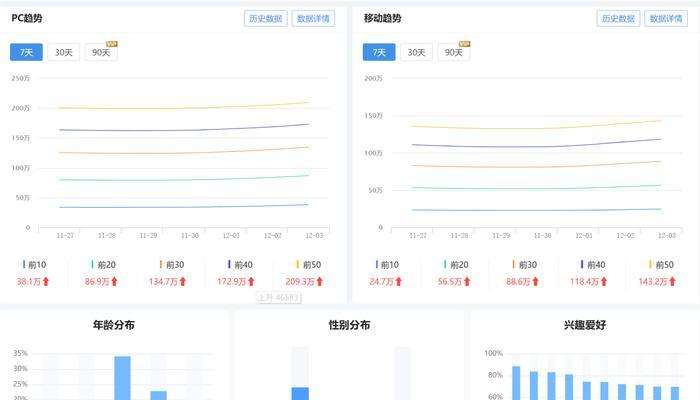Click the 209.3万 value under 前50
This screenshot has width=700, height=400.
(x=300, y=282)
